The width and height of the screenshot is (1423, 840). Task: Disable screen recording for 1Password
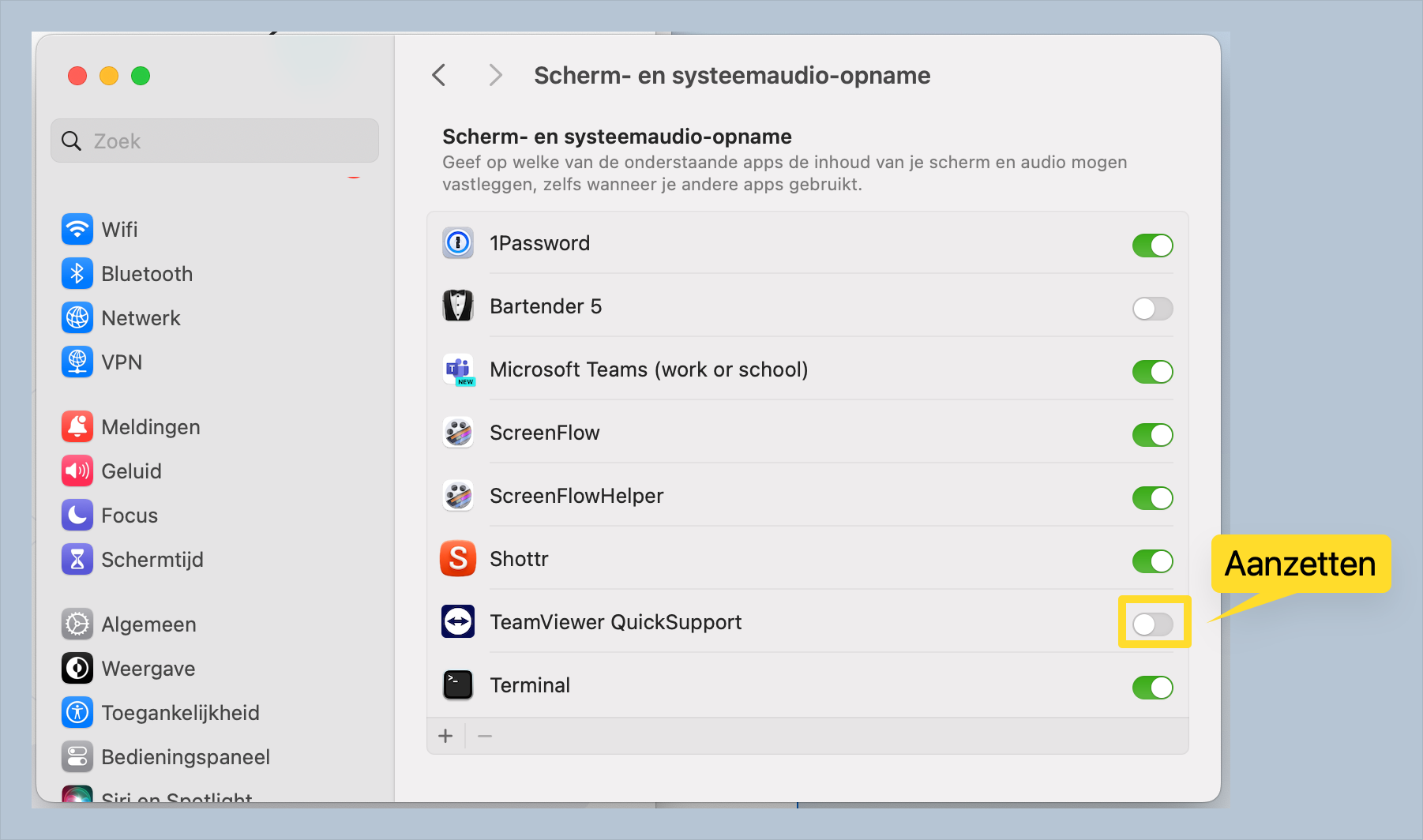(x=1152, y=246)
